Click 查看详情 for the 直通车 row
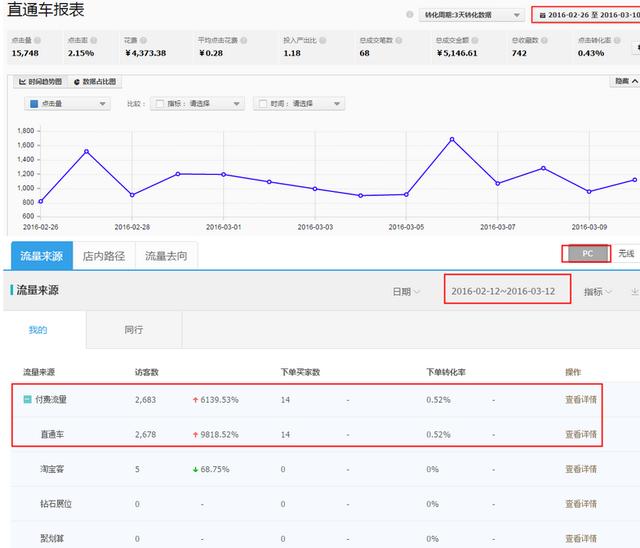Viewport: 640px width, 548px height. point(580,434)
